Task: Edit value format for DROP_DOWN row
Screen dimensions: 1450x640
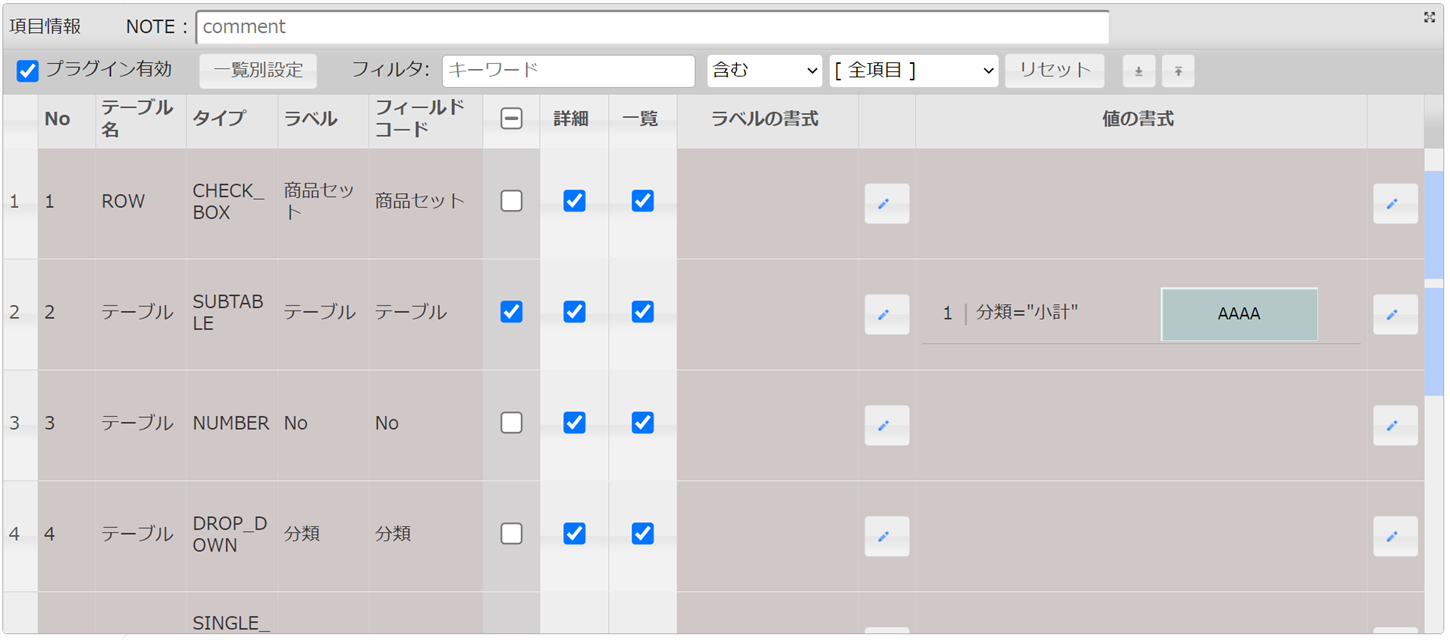Action: [1395, 537]
